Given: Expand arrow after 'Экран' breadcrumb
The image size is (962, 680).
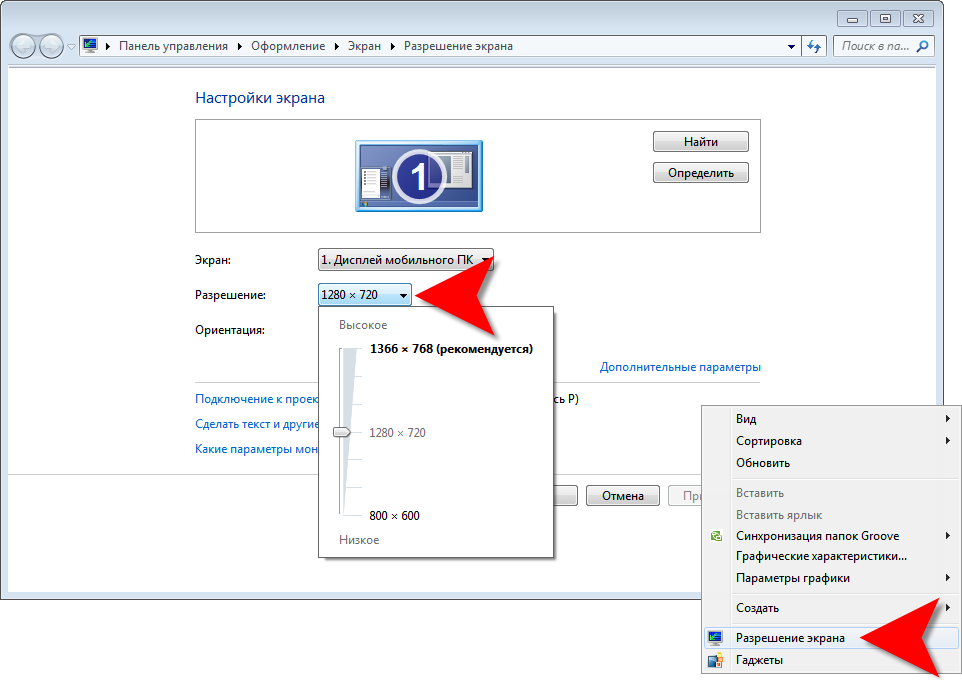Looking at the screenshot, I should pyautogui.click(x=393, y=47).
